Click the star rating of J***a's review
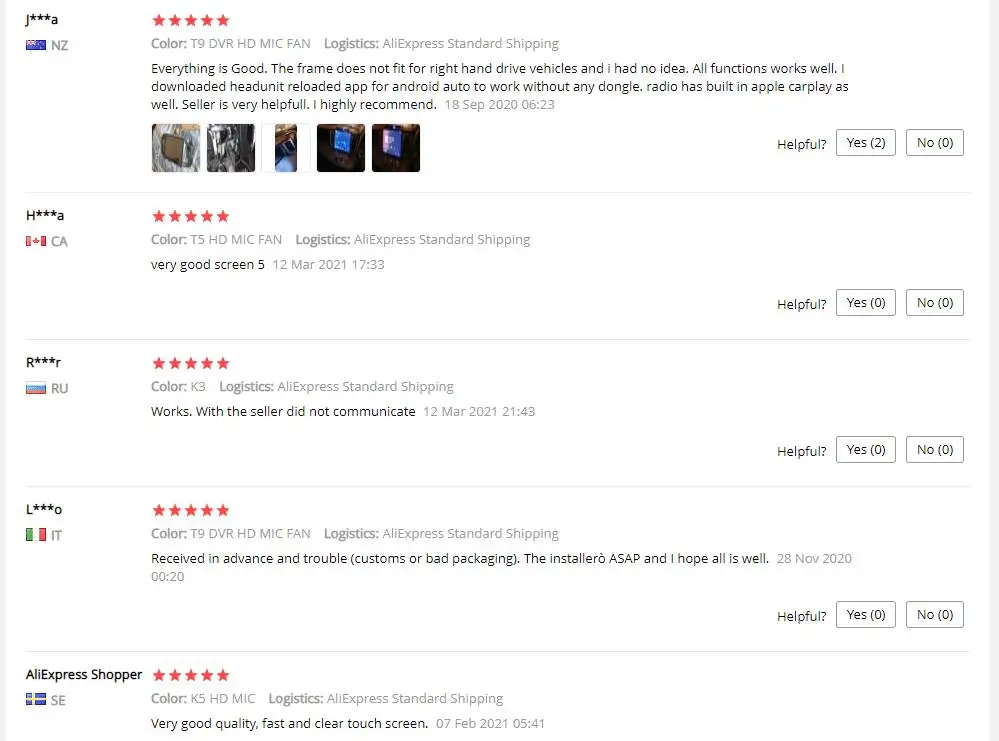This screenshot has width=999, height=741. [x=190, y=20]
